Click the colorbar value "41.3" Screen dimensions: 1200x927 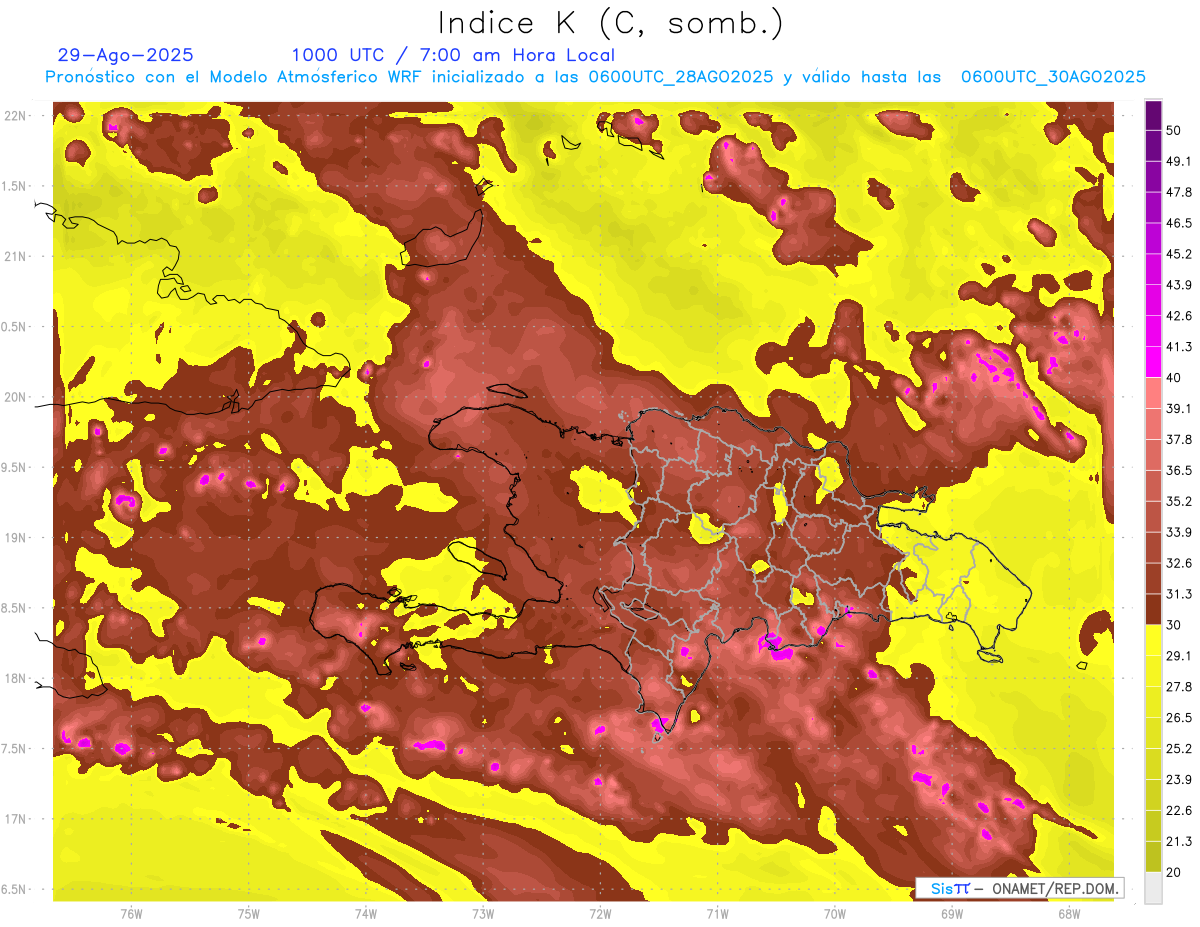tap(1179, 347)
